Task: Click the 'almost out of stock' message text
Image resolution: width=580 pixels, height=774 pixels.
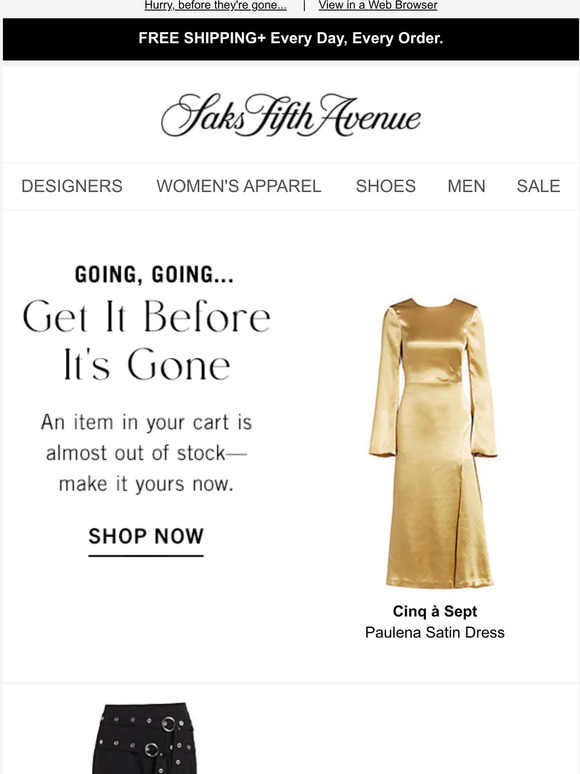Action: click(x=146, y=453)
